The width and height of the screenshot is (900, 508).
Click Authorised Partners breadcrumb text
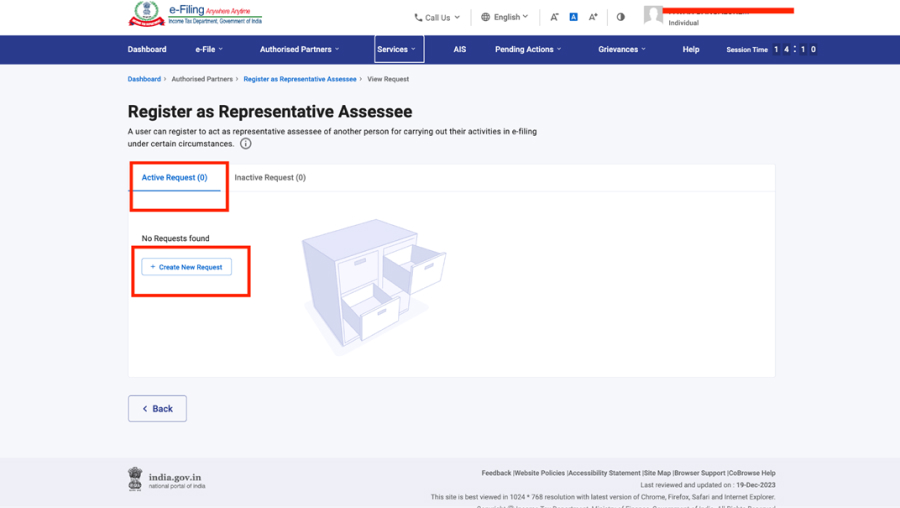coord(202,79)
